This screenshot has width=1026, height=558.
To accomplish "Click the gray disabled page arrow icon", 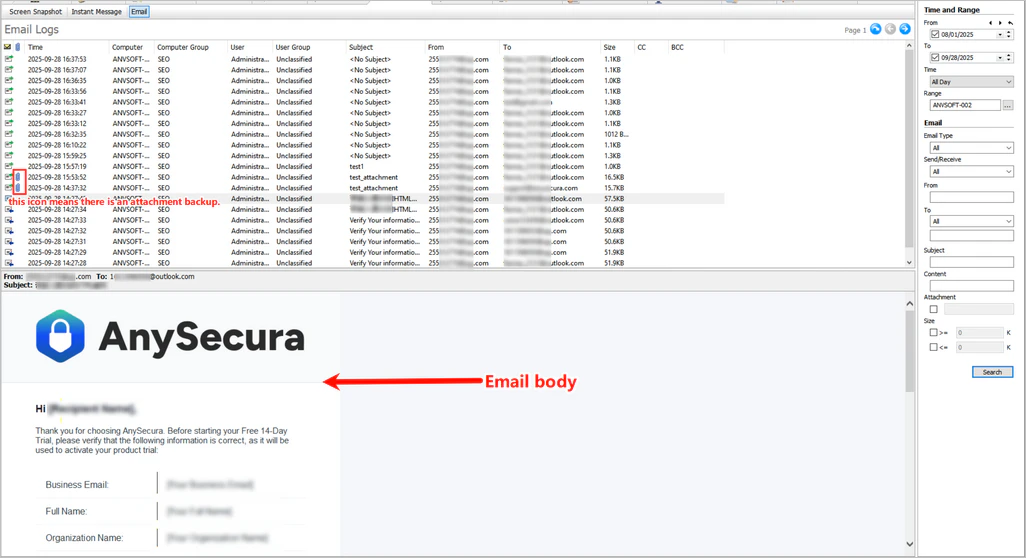I will tap(890, 29).
